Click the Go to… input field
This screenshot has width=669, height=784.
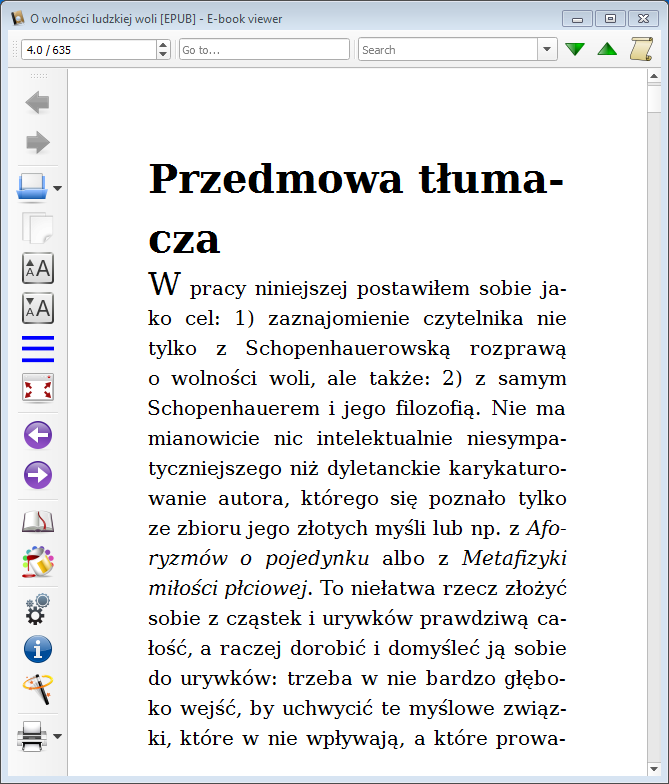pos(264,50)
